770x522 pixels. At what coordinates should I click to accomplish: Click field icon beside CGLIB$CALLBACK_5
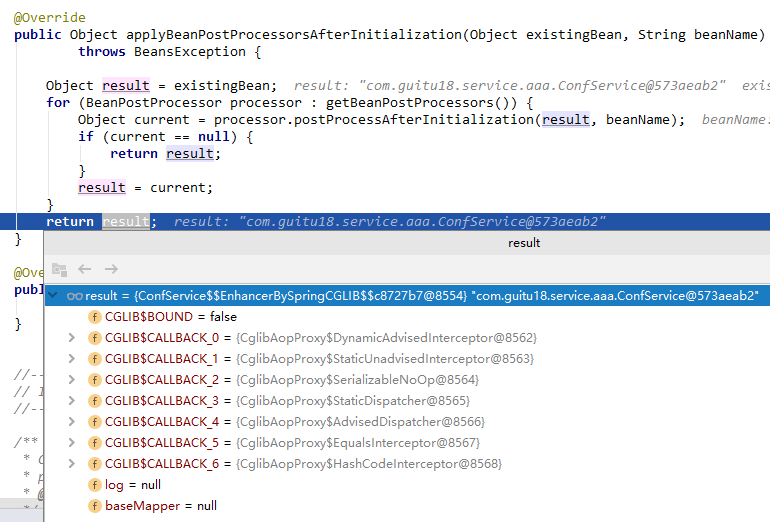pyautogui.click(x=95, y=443)
